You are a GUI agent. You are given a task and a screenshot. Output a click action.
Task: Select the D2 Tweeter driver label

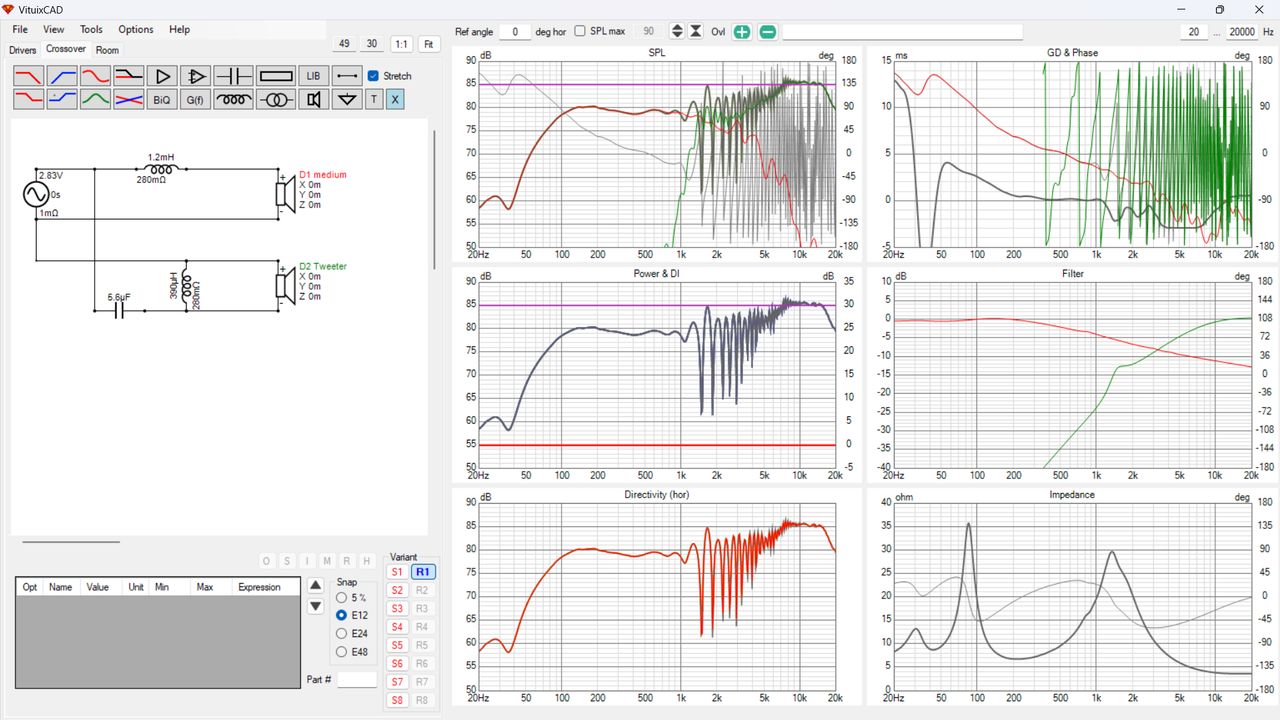(323, 267)
